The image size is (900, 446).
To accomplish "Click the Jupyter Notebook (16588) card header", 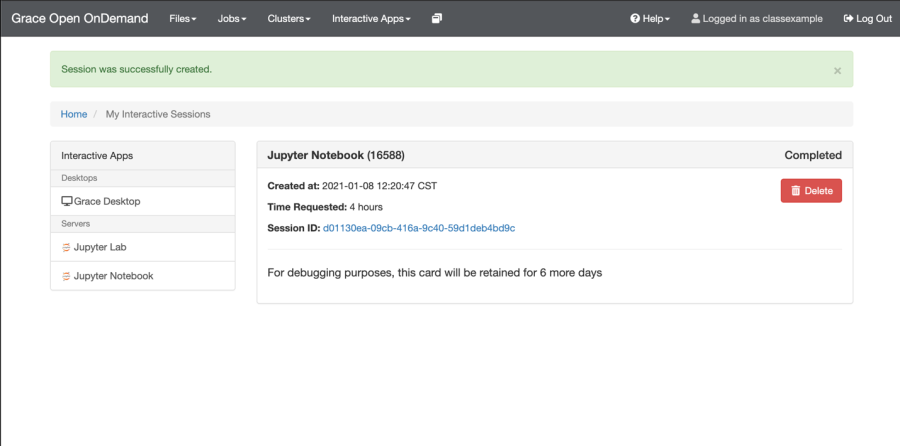I will click(x=336, y=155).
